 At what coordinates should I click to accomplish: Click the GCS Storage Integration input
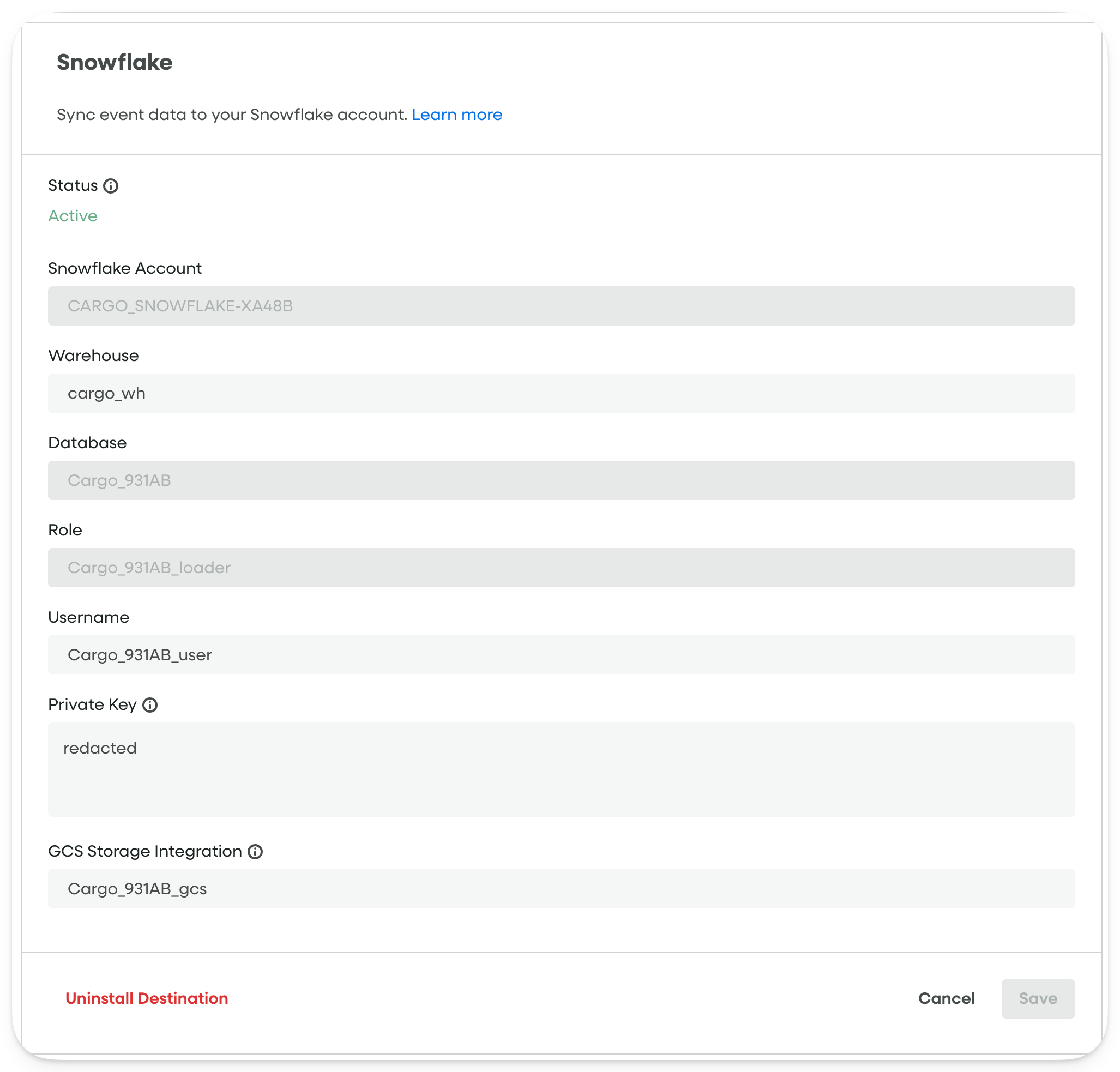click(561, 889)
